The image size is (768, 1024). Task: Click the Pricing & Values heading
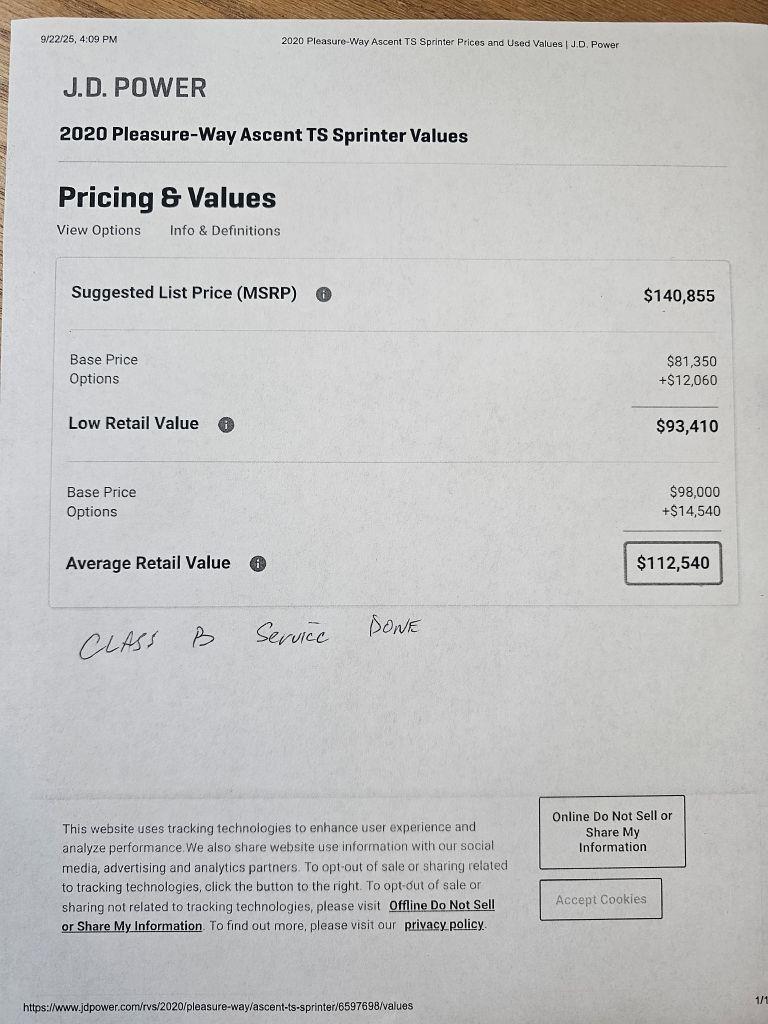pos(167,198)
